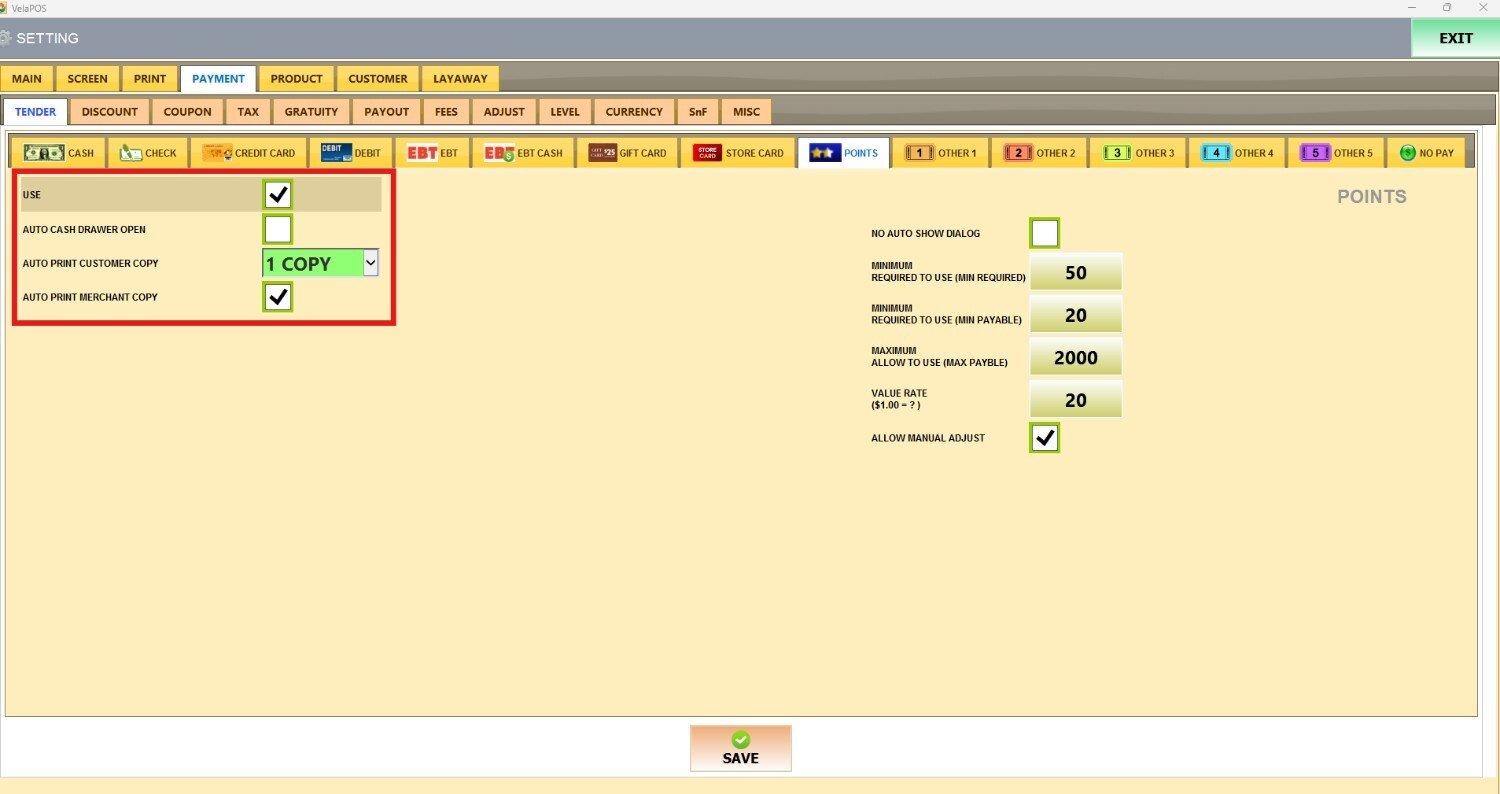Open the EBT Cash tender icon
This screenshot has height=794, width=1500.
[x=522, y=153]
